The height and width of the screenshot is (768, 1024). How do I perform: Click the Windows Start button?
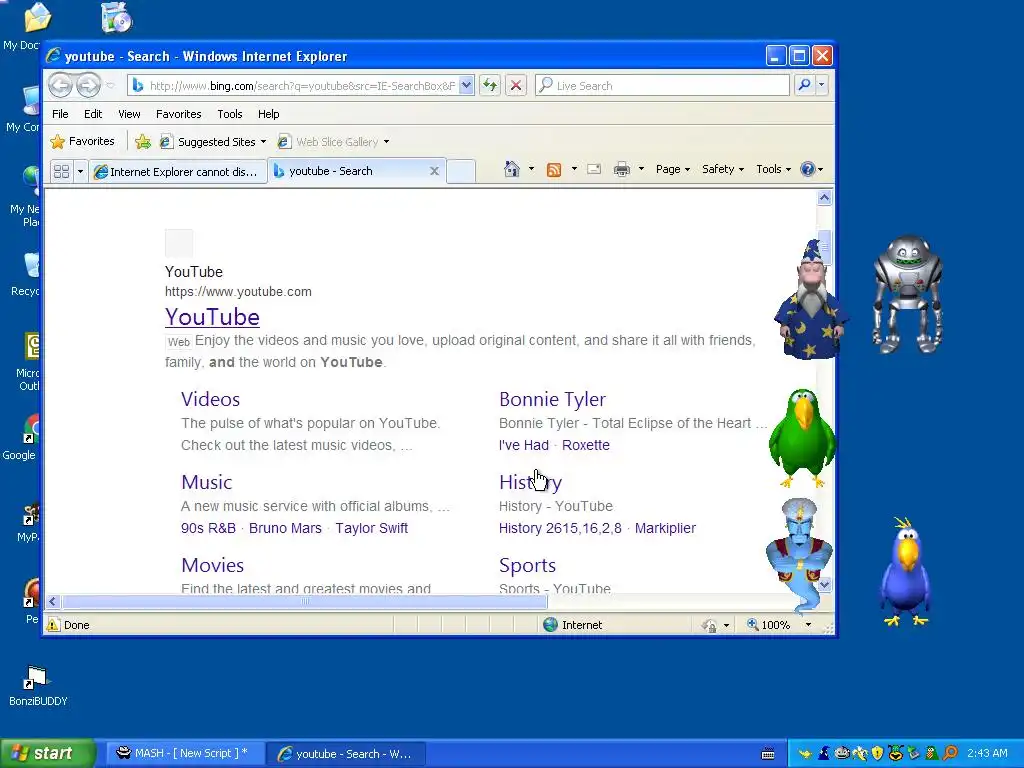click(x=47, y=753)
